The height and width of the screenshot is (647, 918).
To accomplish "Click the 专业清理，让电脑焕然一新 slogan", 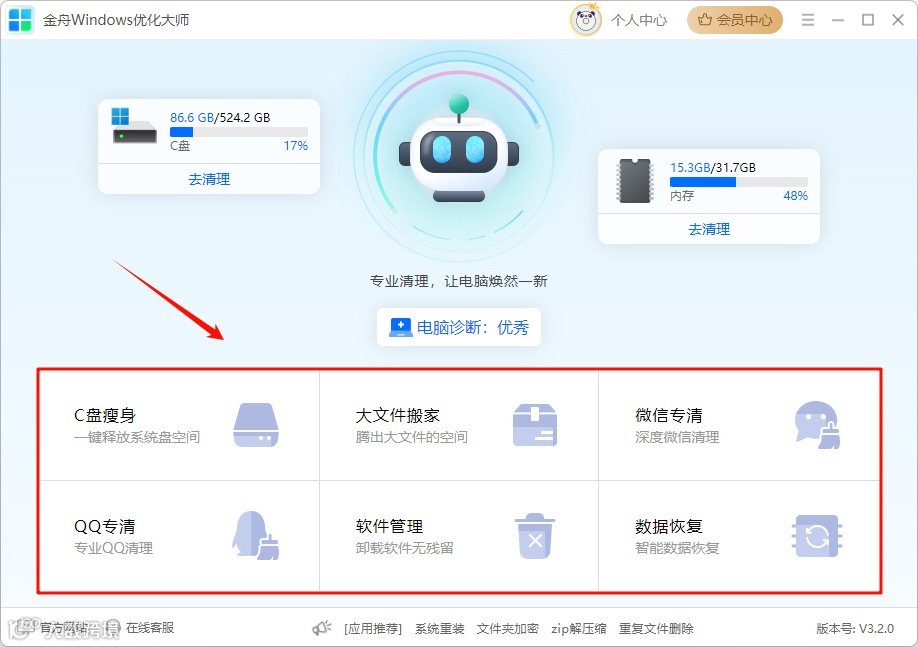I will click(458, 282).
